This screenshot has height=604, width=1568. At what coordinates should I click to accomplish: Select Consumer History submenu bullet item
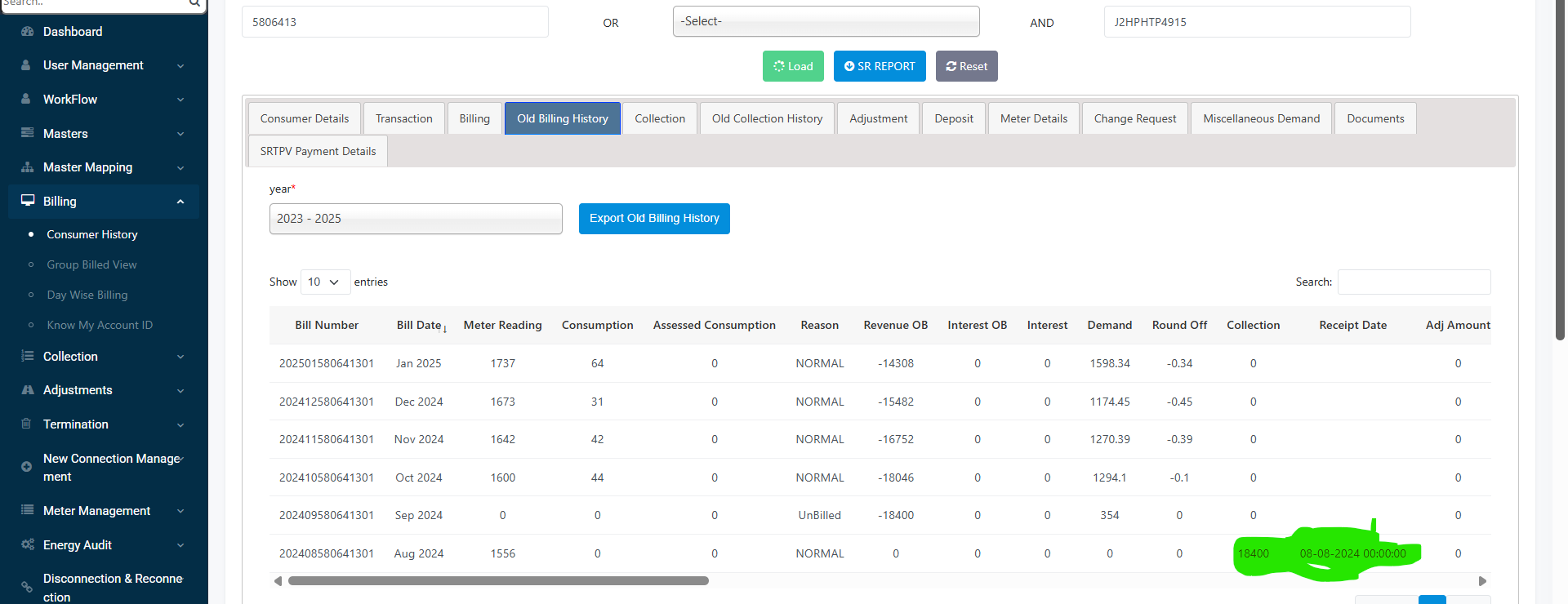pyautogui.click(x=91, y=235)
